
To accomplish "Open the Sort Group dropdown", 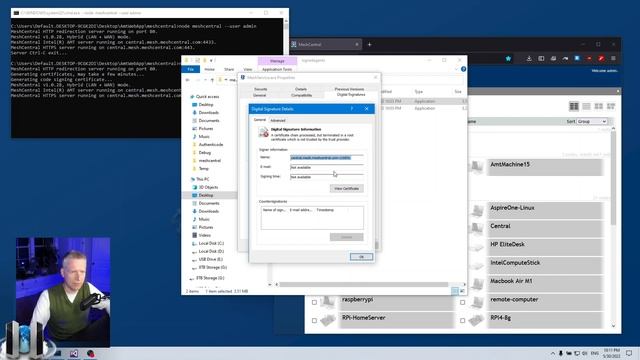I will [x=592, y=121].
